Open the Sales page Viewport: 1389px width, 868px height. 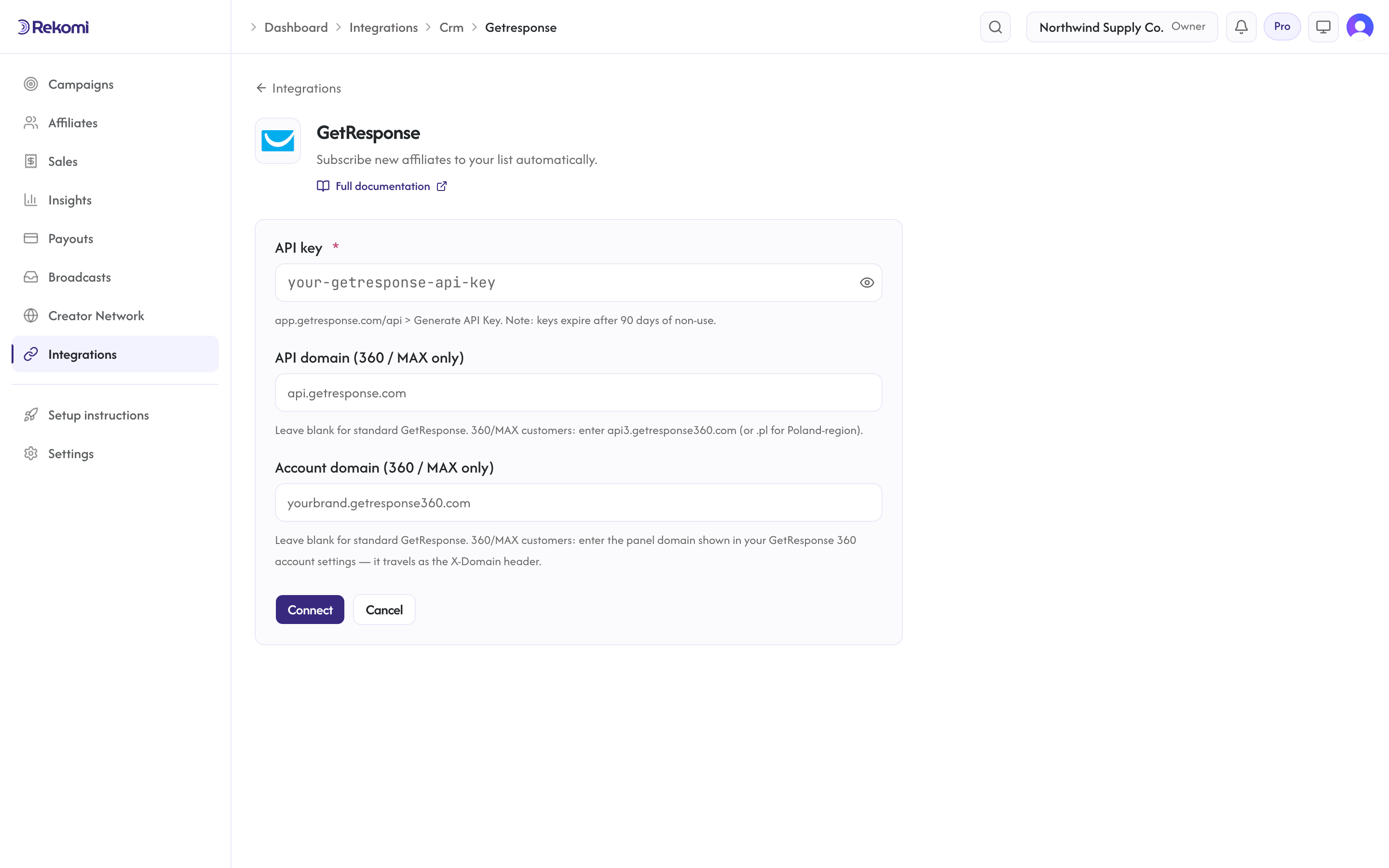[x=115, y=162]
